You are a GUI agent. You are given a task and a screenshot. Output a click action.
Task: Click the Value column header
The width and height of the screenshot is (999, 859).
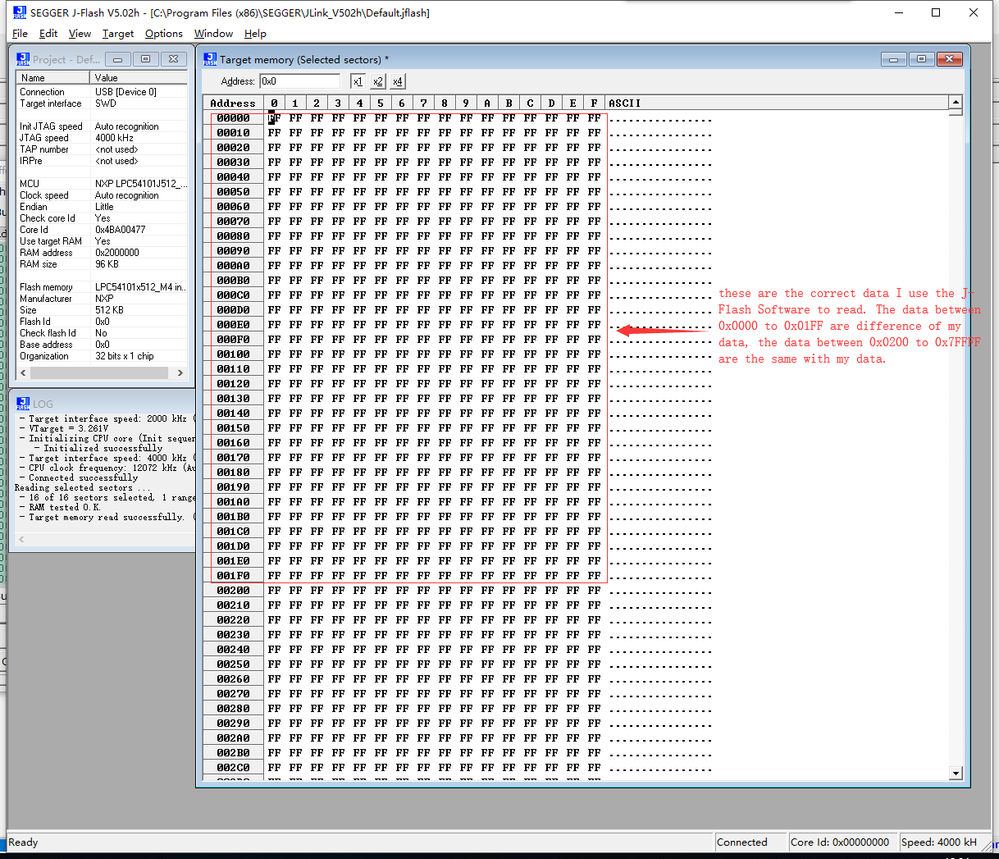coord(139,78)
